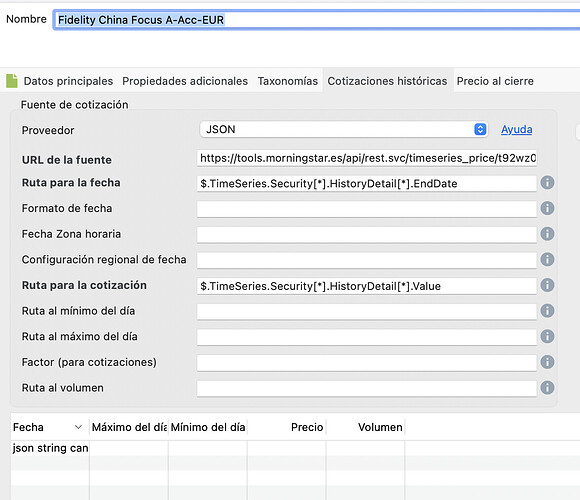Open the Proveedor JSON dropdown
Viewport: 580px width, 500px height.
(344, 129)
